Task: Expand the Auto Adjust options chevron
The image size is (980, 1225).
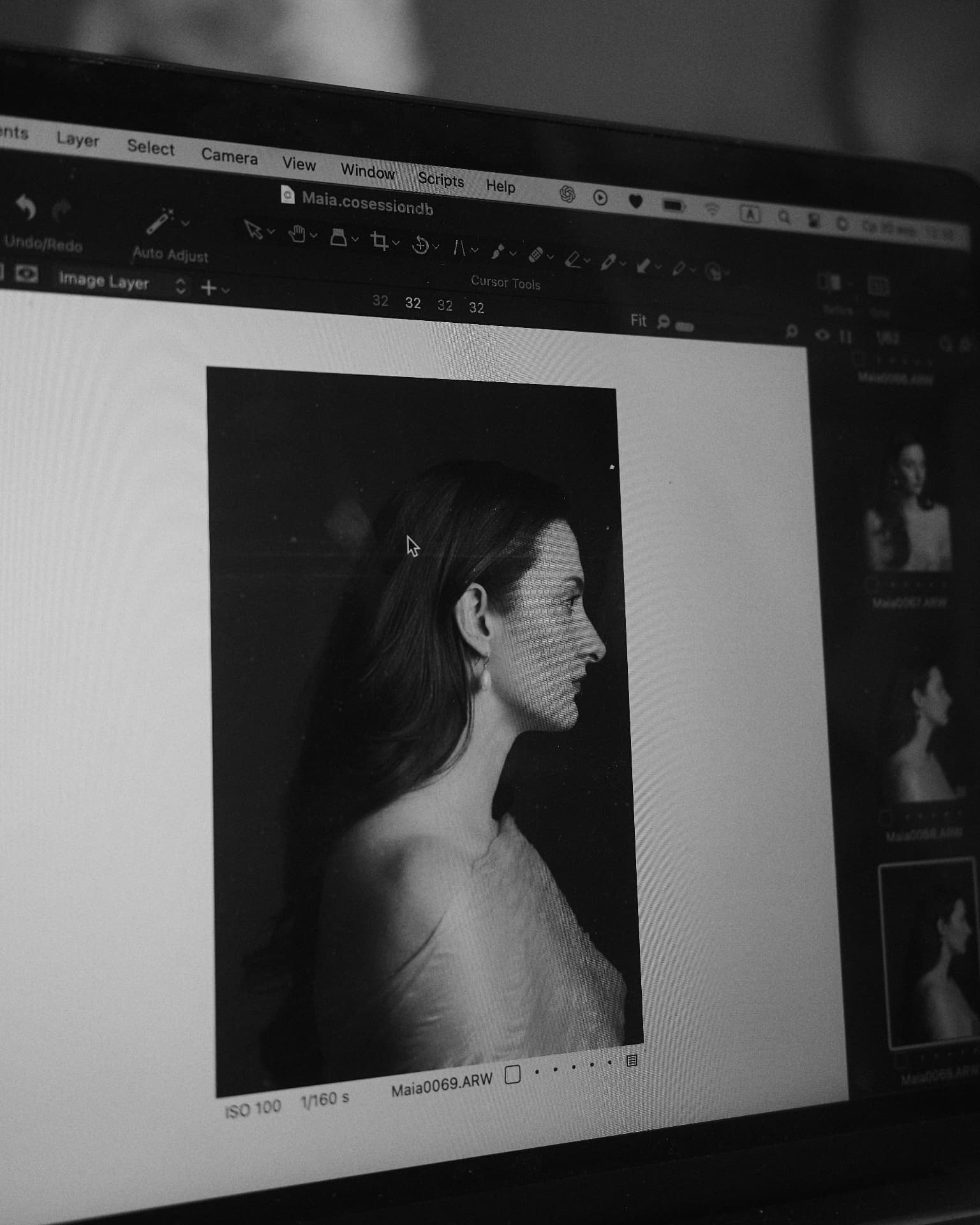Action: 185,223
